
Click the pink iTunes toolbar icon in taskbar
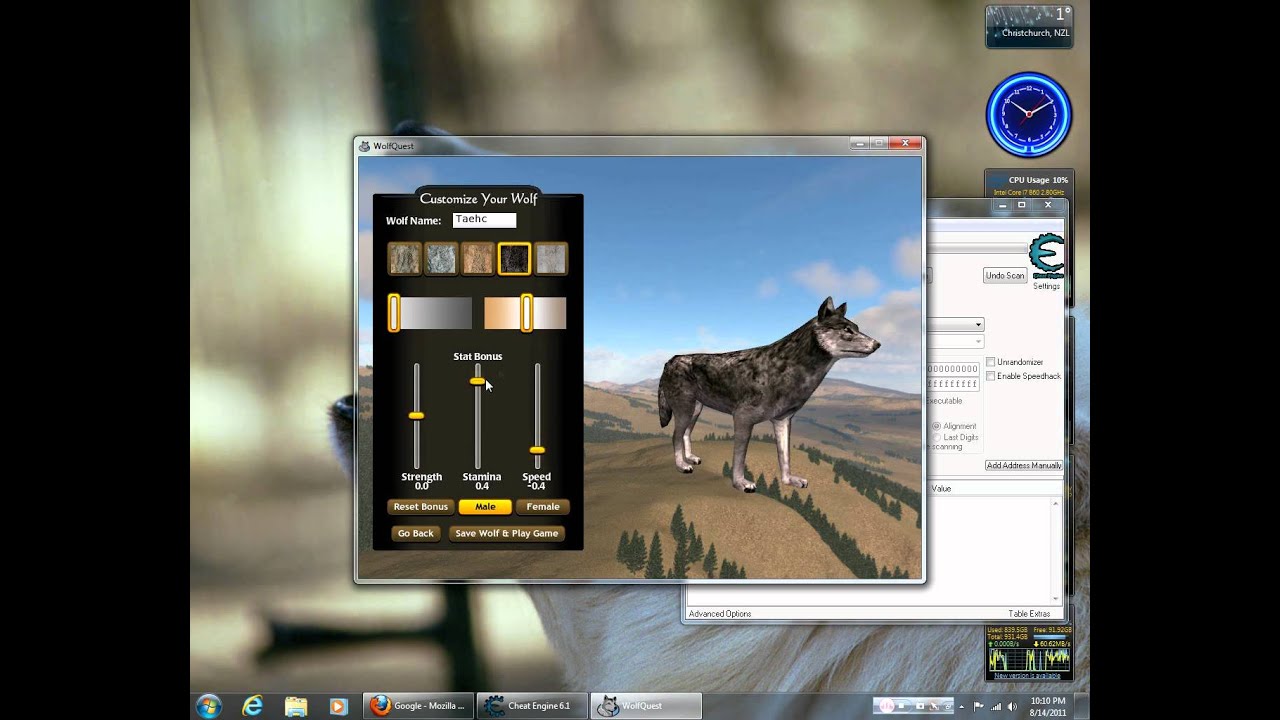(886, 706)
